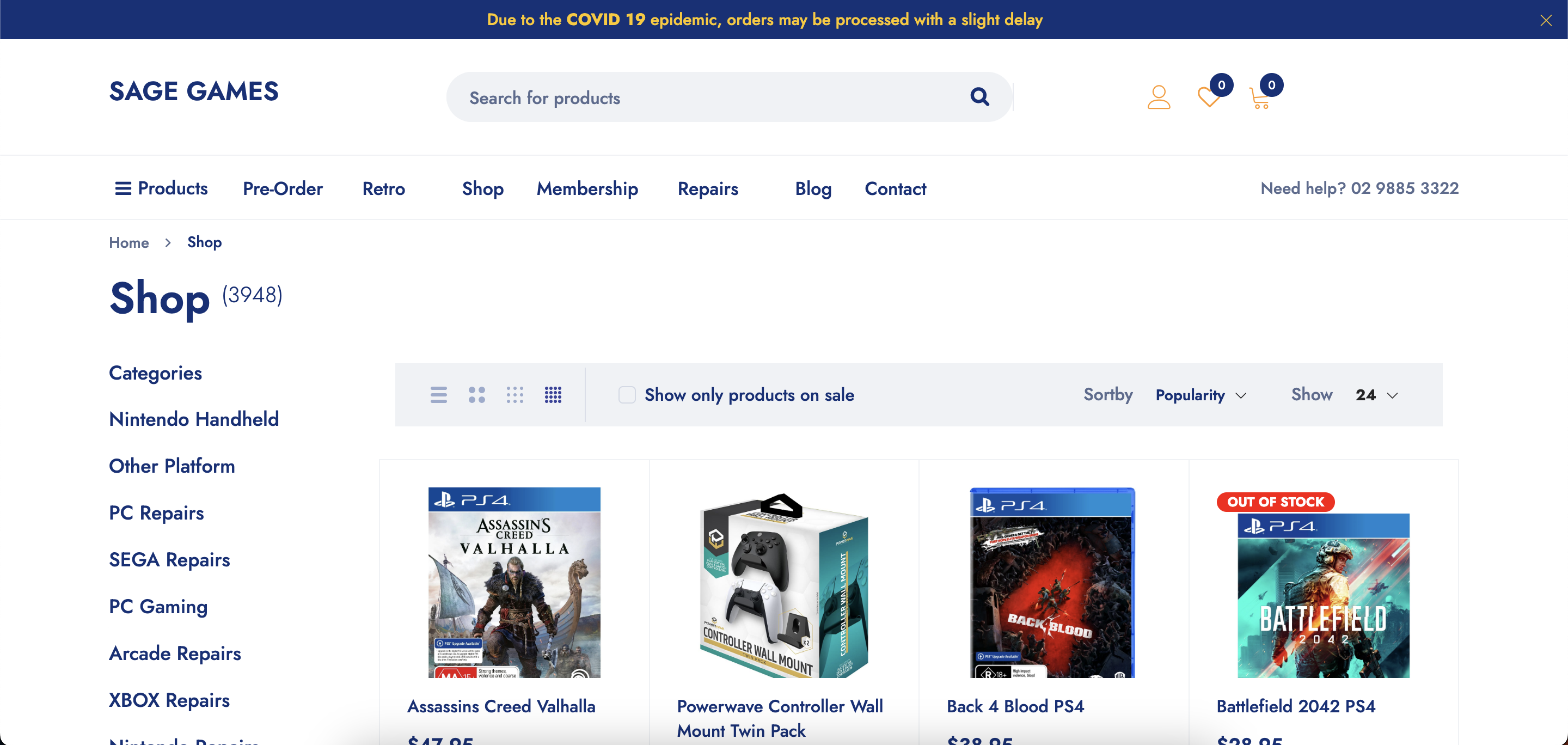Viewport: 1568px width, 745px height.
Task: Open the Sortby Popularity dropdown
Action: click(x=1200, y=395)
